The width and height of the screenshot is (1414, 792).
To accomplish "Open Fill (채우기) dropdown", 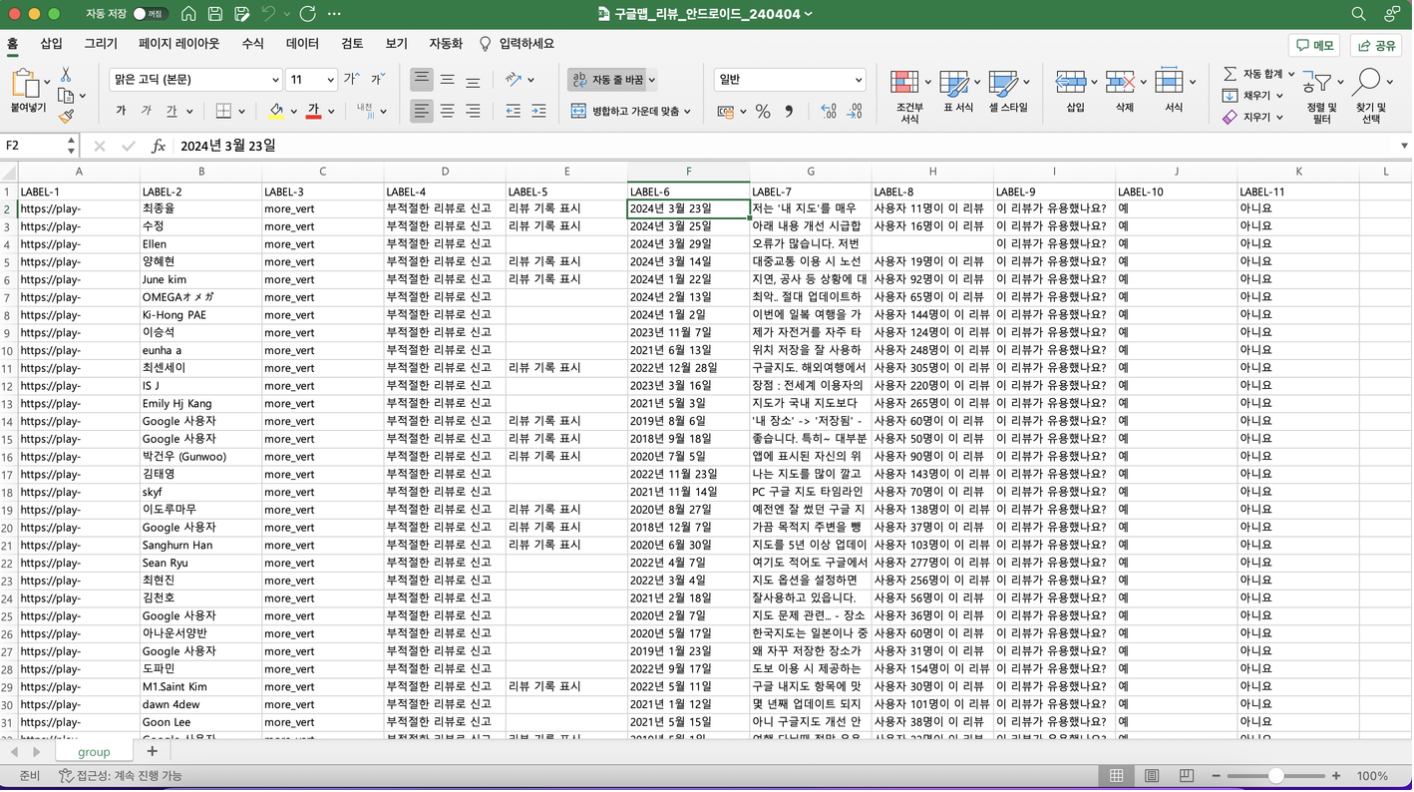I will coord(1279,96).
